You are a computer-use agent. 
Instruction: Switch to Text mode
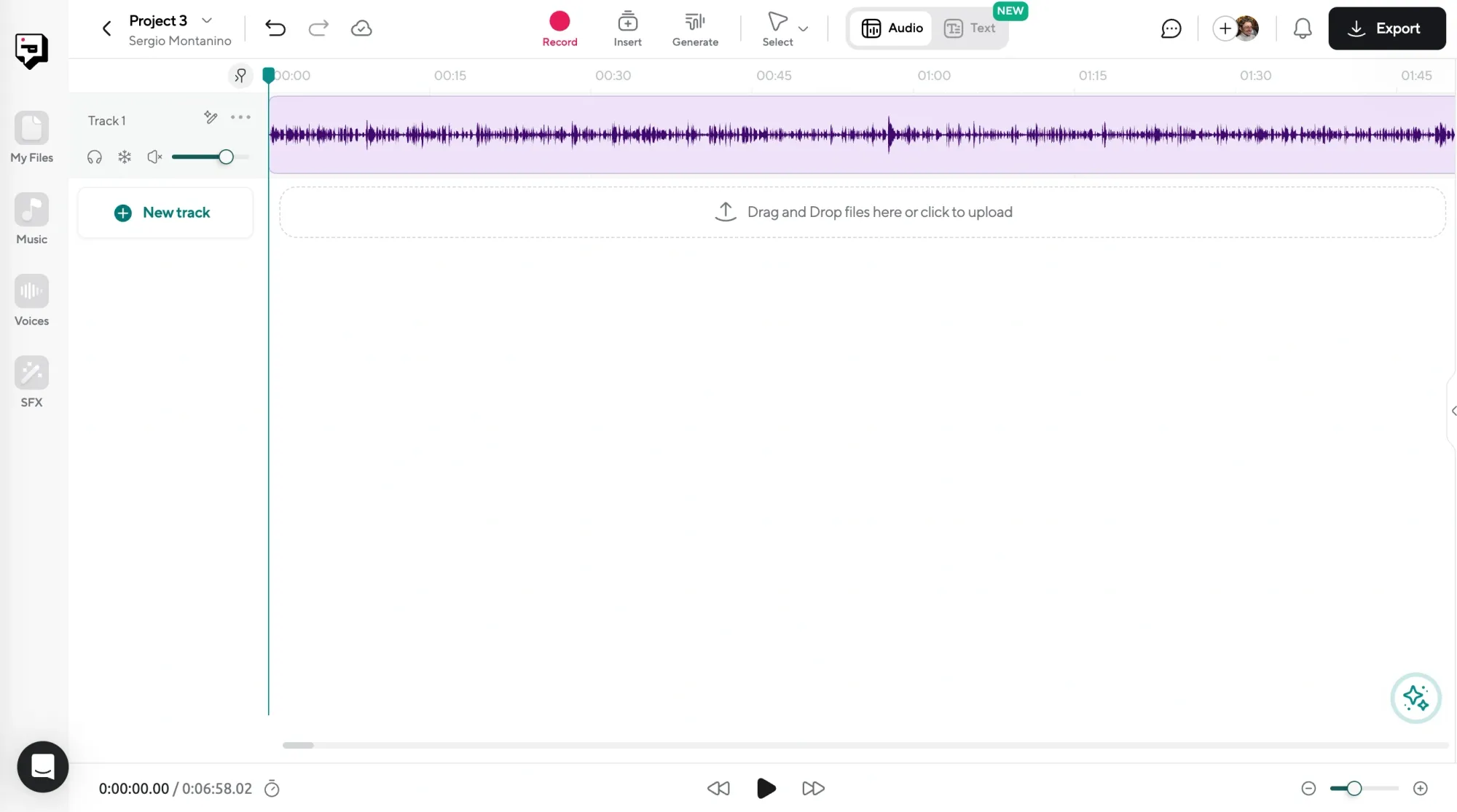pos(969,28)
